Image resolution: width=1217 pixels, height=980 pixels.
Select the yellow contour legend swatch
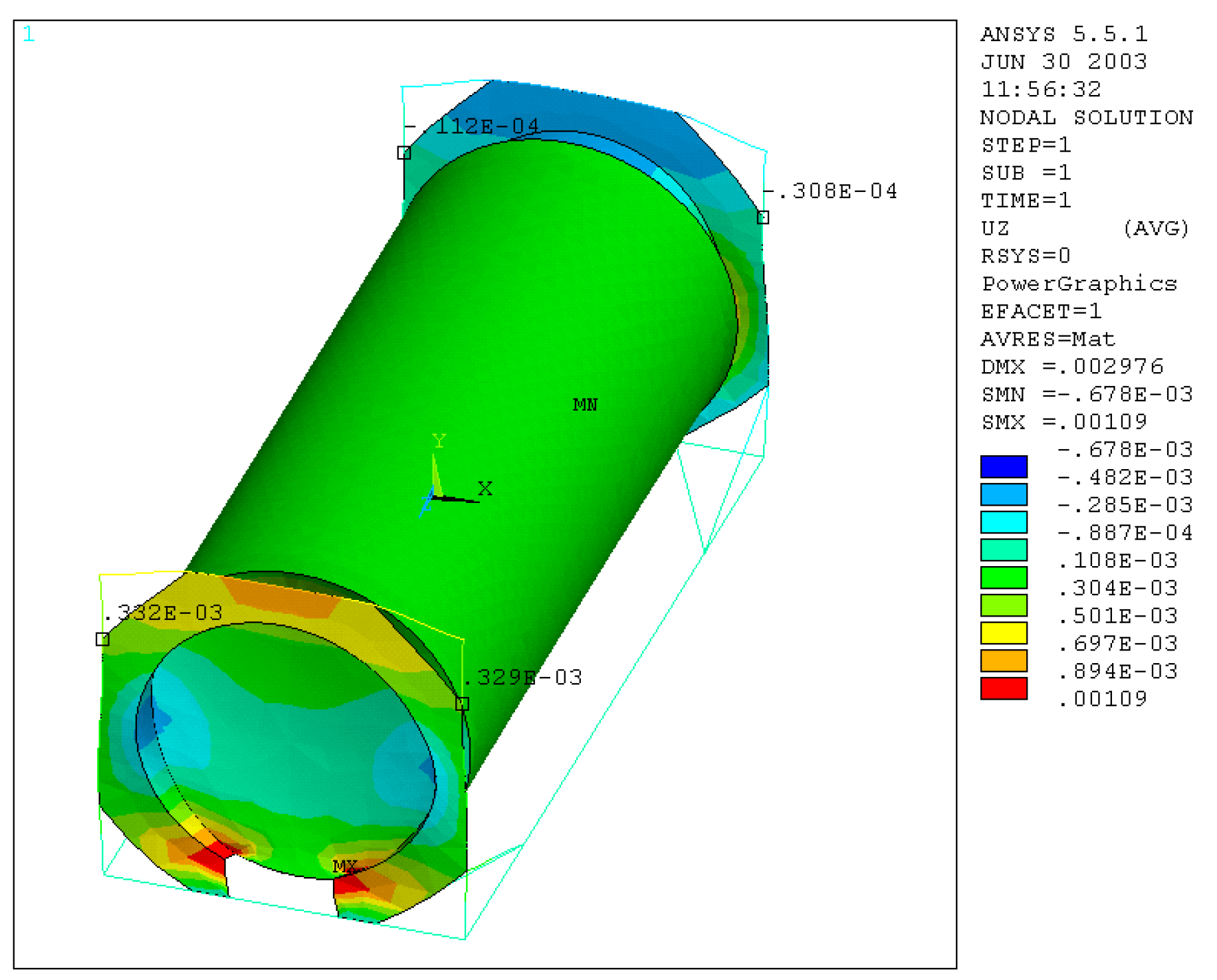(x=1004, y=633)
